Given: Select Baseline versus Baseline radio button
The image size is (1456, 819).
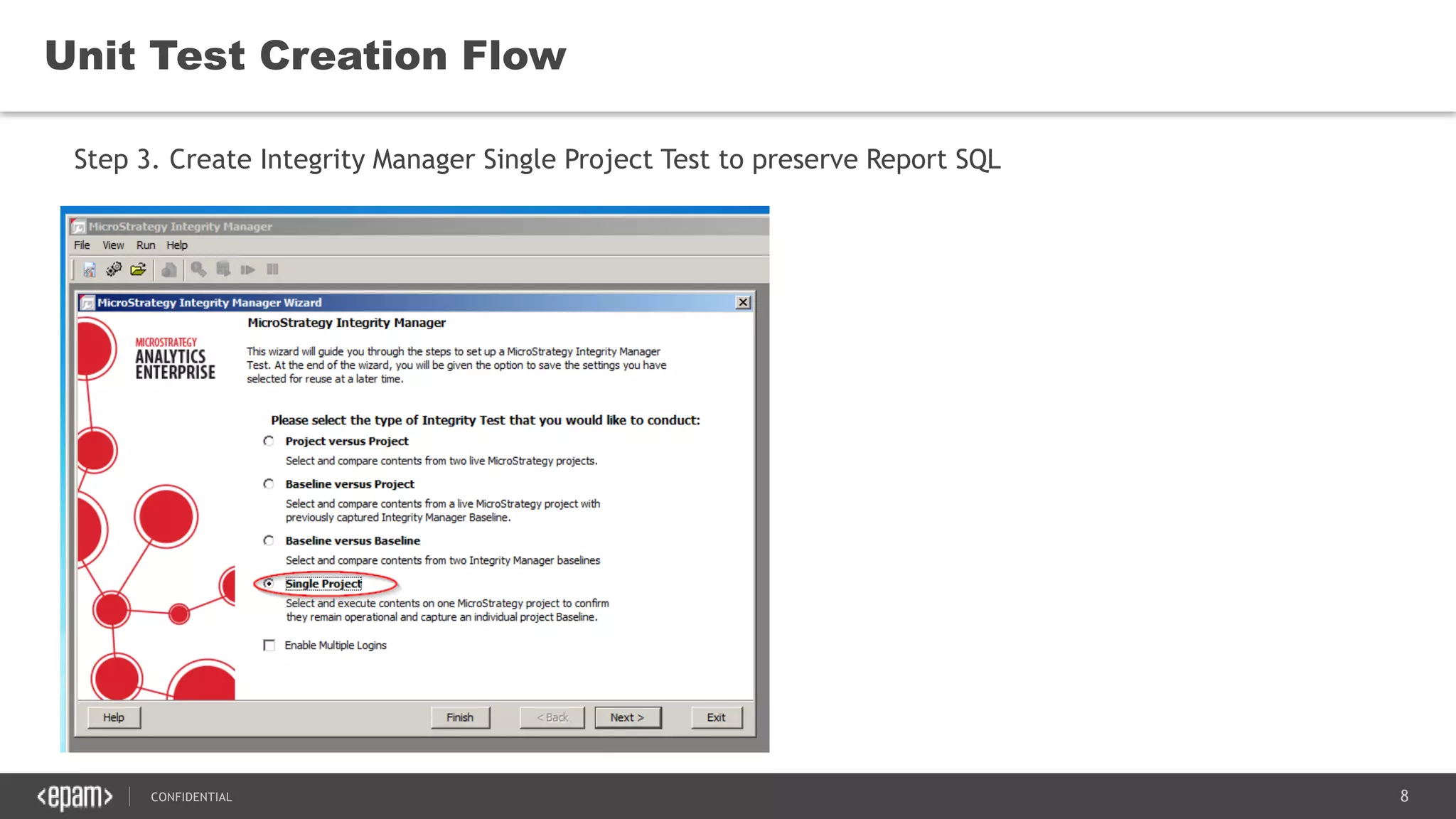Looking at the screenshot, I should tap(269, 540).
